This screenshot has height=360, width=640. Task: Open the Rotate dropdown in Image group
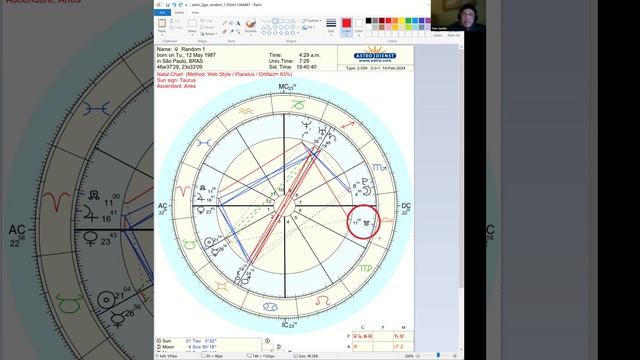coord(208,34)
